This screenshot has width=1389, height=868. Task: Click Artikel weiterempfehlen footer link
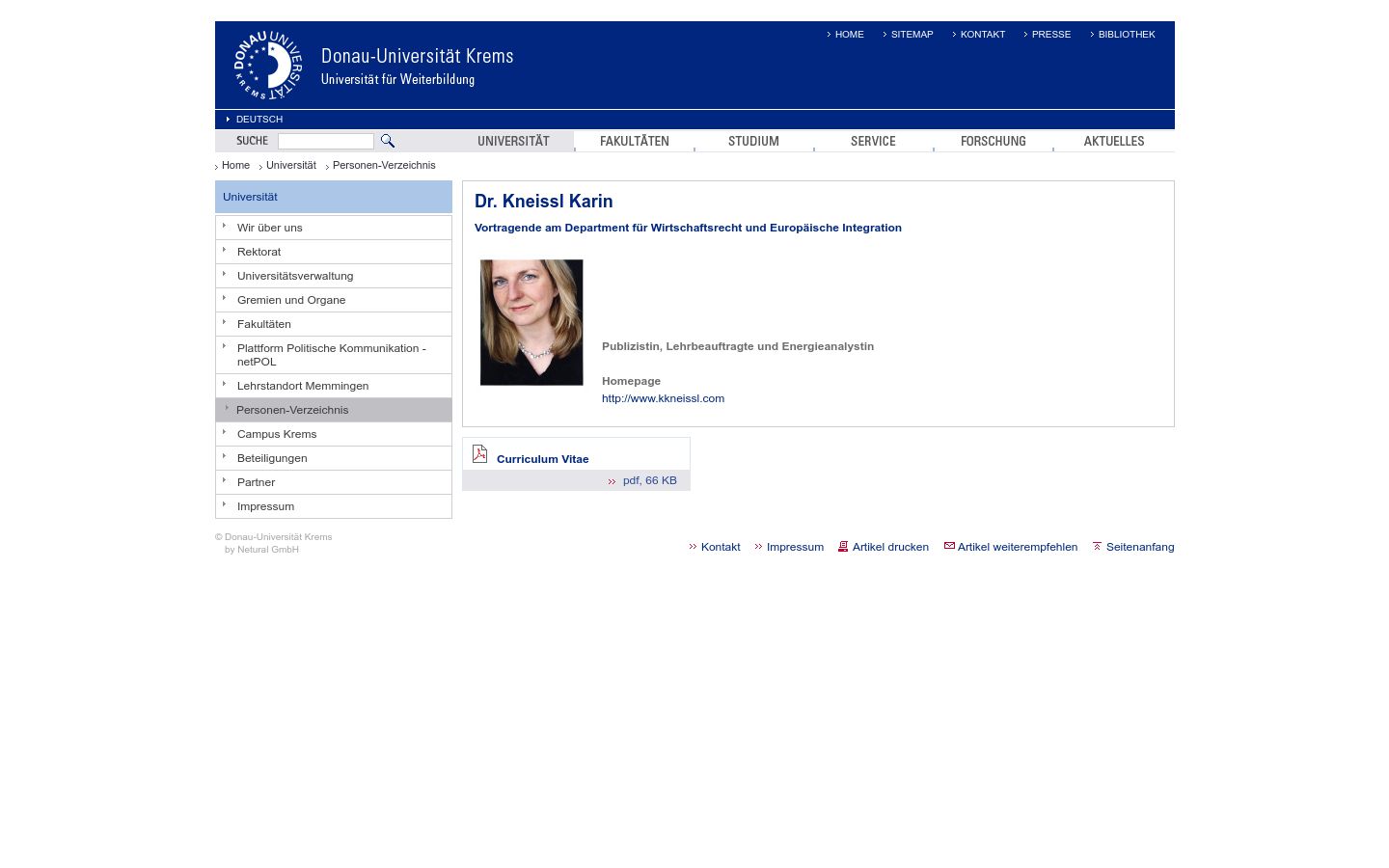(1018, 547)
